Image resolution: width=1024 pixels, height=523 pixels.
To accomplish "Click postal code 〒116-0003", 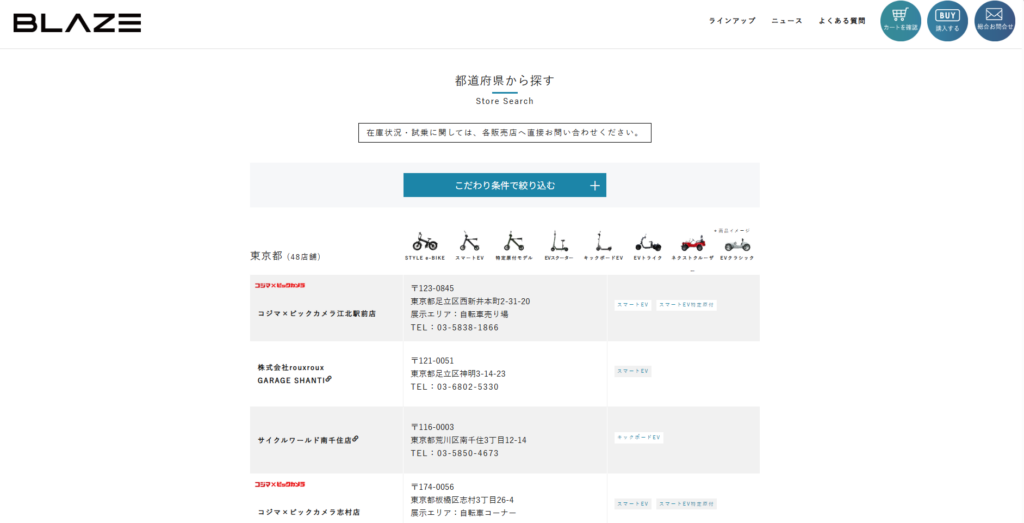I will coord(432,427).
